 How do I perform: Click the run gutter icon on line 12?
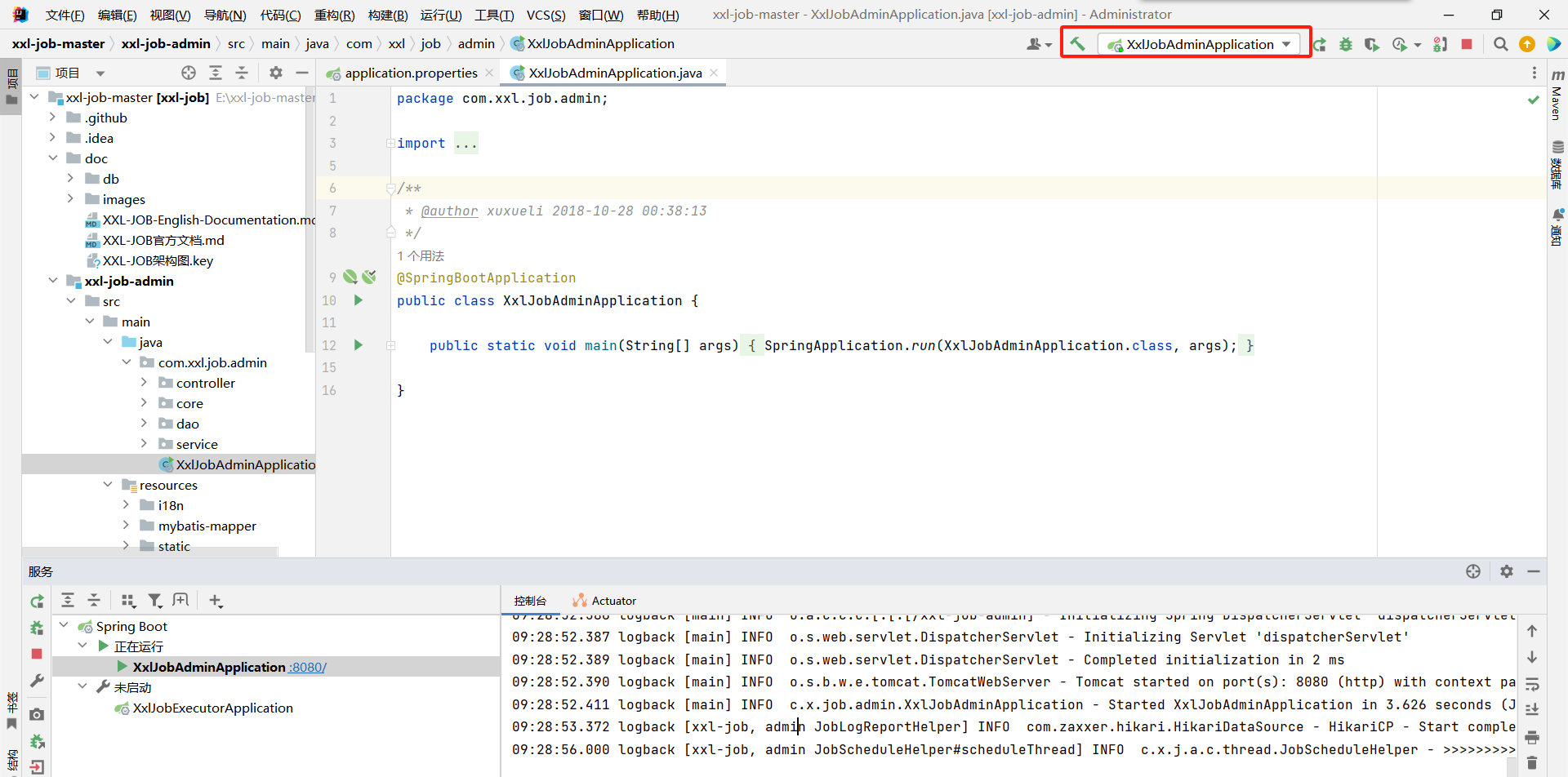pyautogui.click(x=358, y=345)
